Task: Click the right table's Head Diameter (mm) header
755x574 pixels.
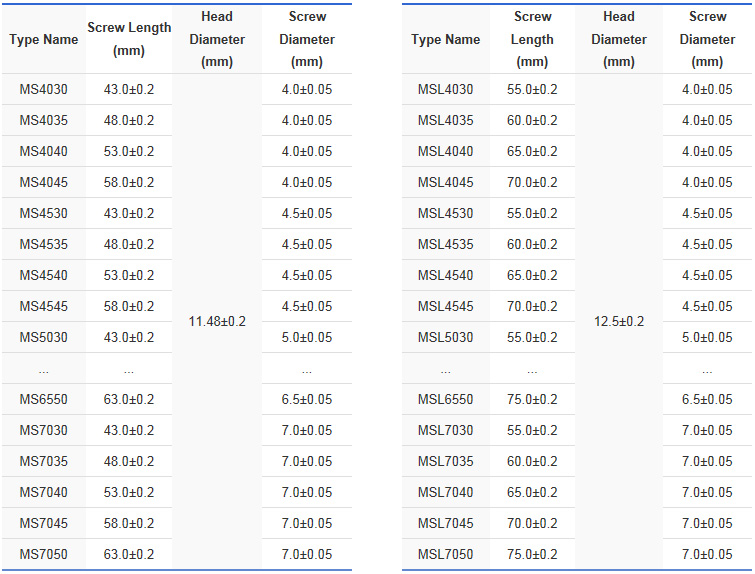Action: [x=619, y=39]
